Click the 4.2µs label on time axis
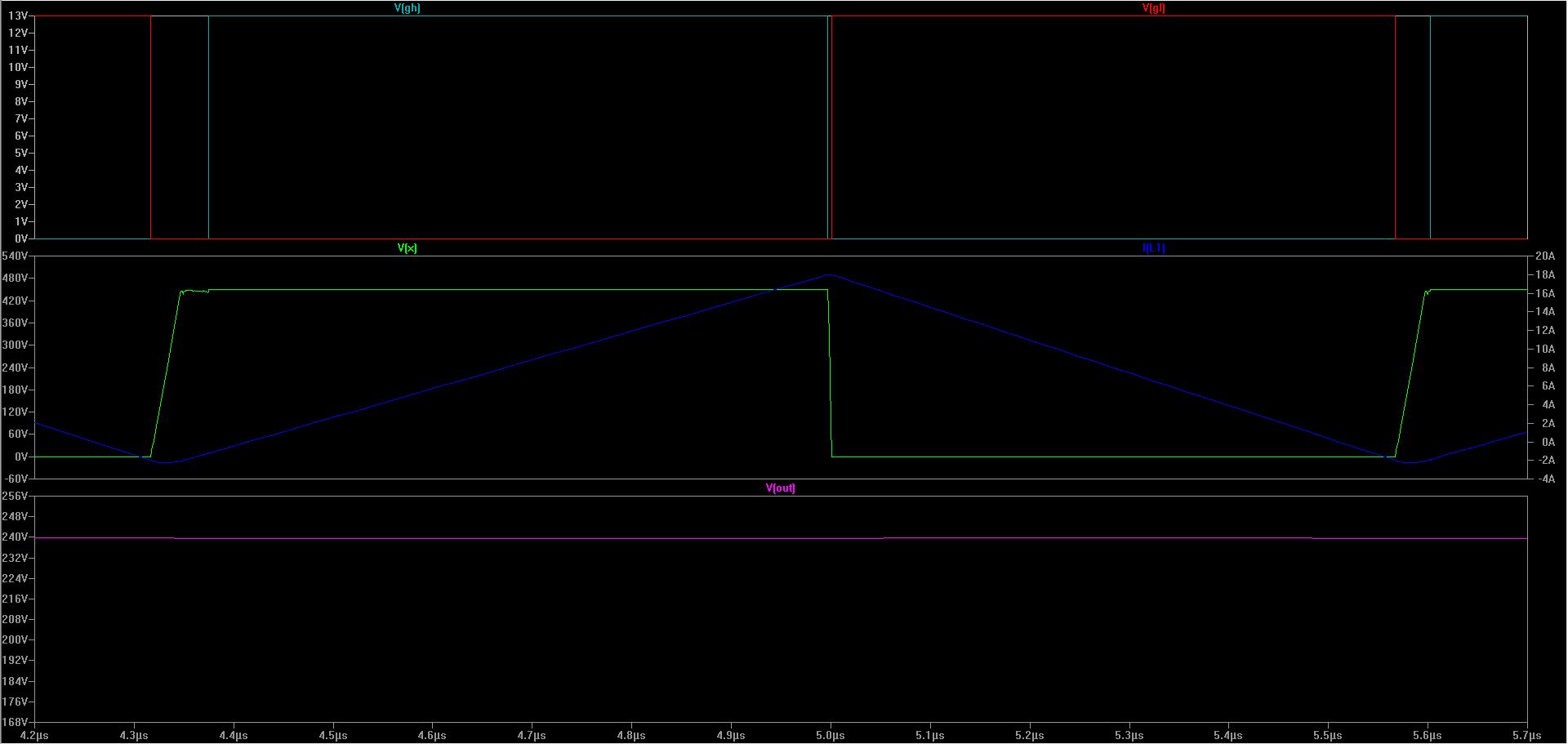 click(34, 735)
